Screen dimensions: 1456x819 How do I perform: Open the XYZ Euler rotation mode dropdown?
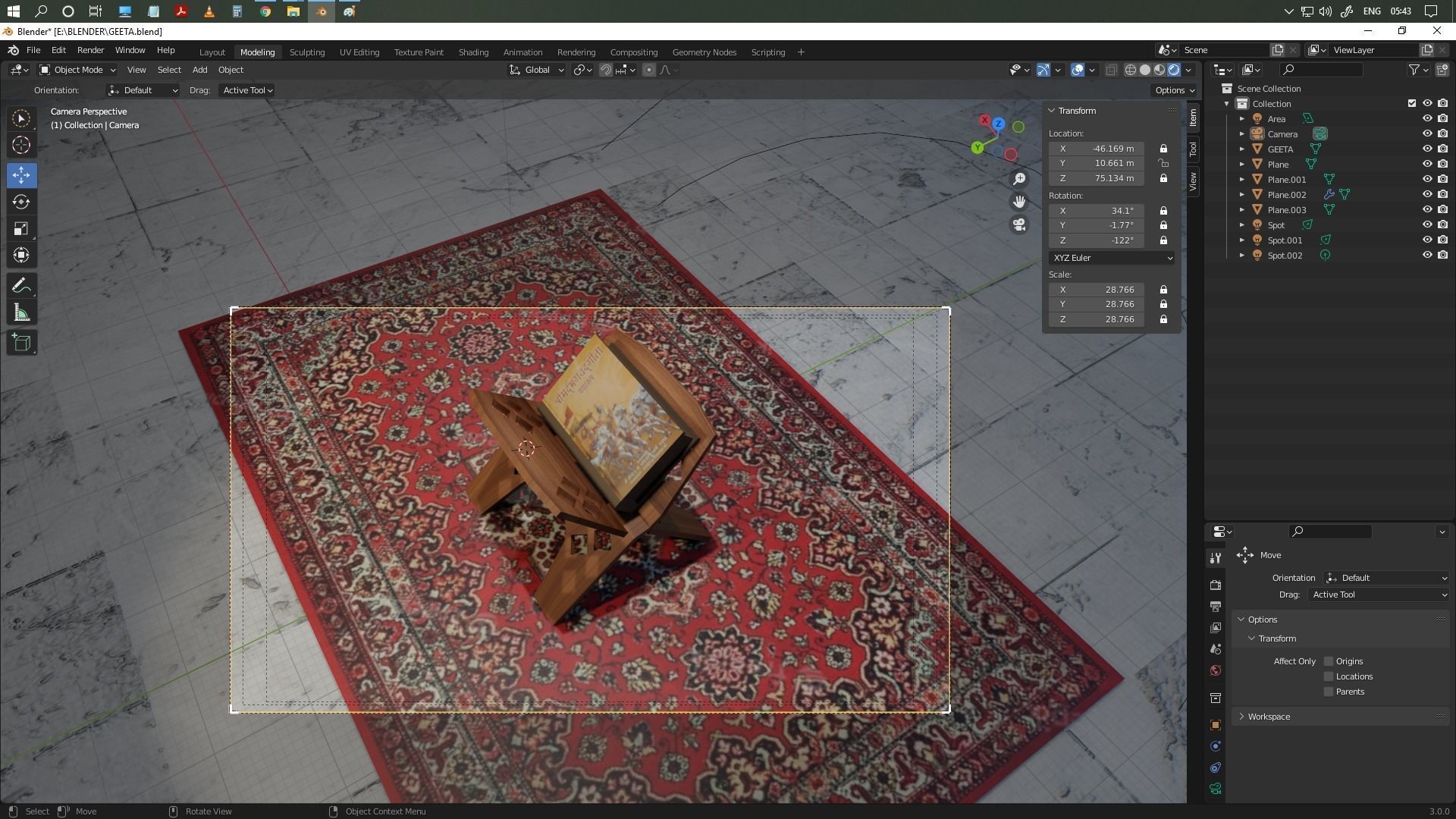(1111, 258)
